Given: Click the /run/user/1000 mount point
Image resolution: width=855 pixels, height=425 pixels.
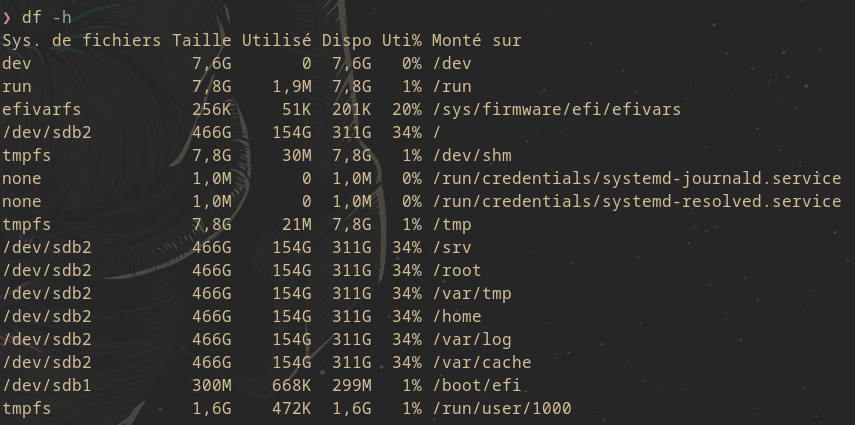Looking at the screenshot, I should [x=502, y=409].
